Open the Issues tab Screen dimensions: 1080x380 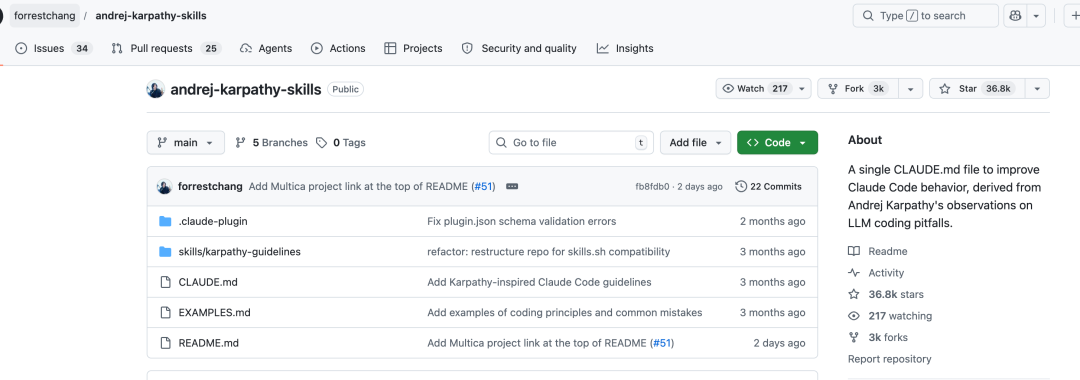pyautogui.click(x=54, y=48)
